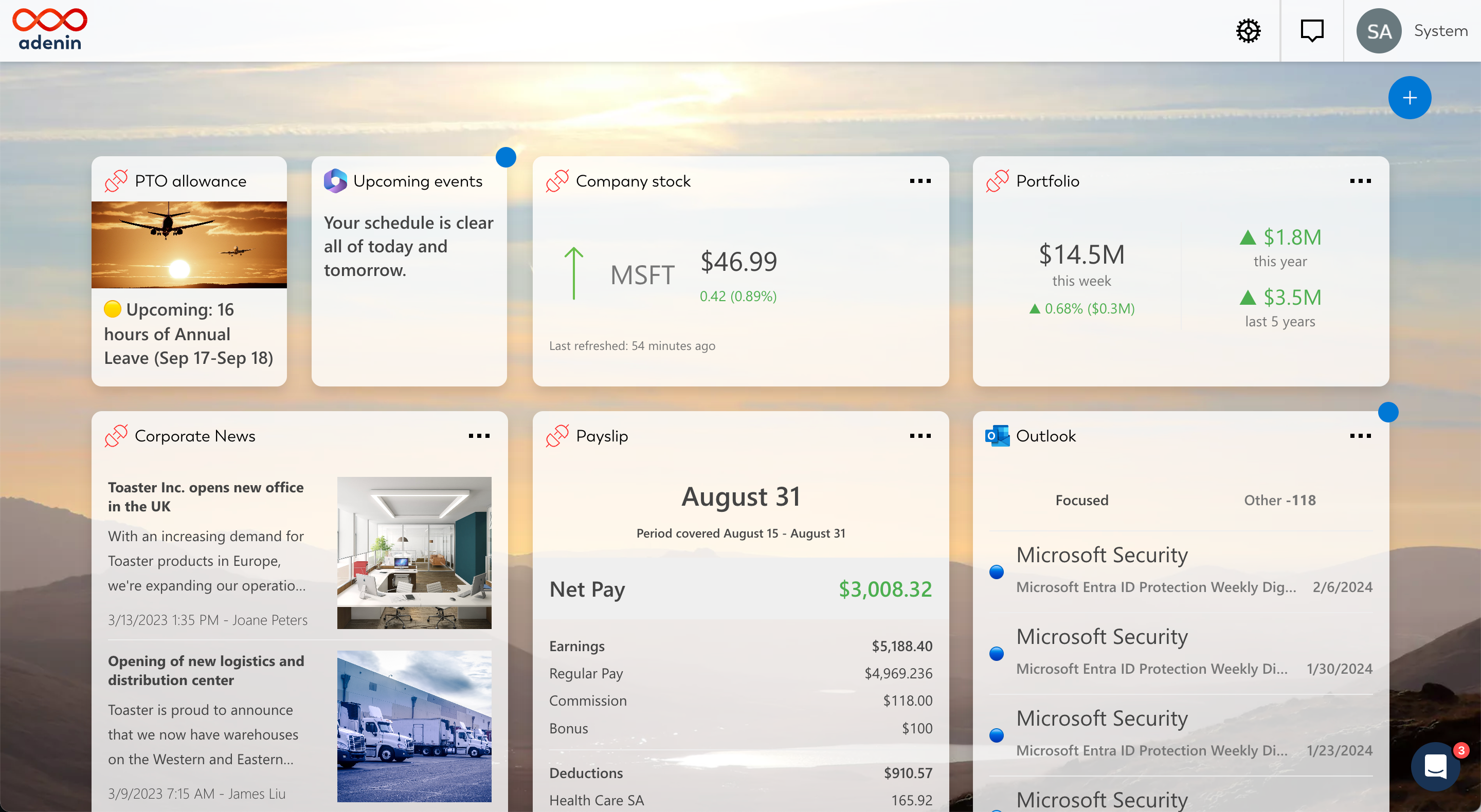The image size is (1481, 812).
Task: Click the August 31 payslip date heading
Action: click(x=741, y=497)
